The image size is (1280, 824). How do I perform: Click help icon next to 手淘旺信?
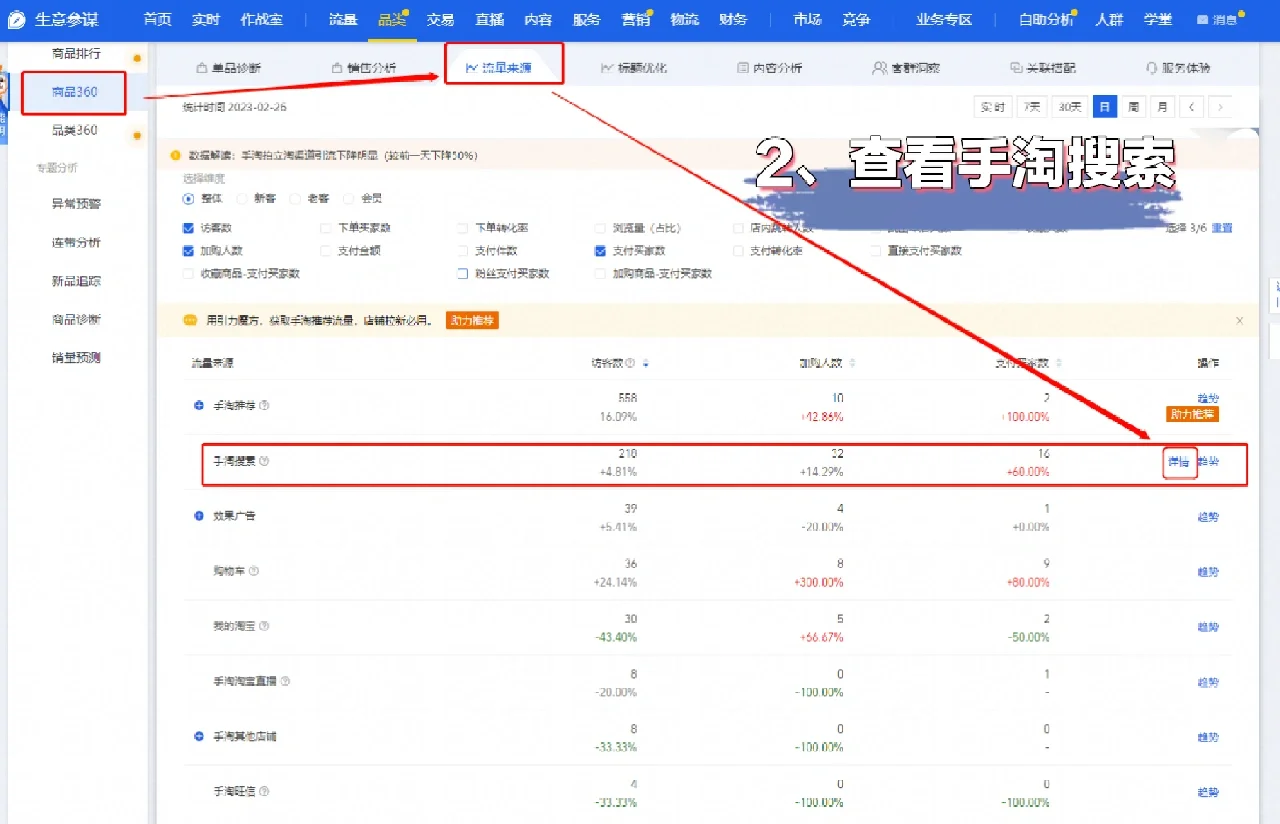[x=265, y=792]
